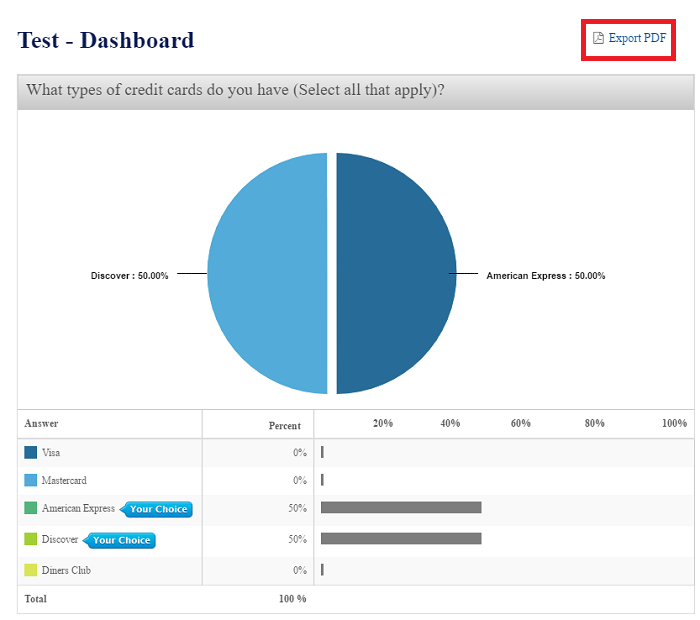
Task: Click the Discover 50% gray bar
Action: [401, 539]
